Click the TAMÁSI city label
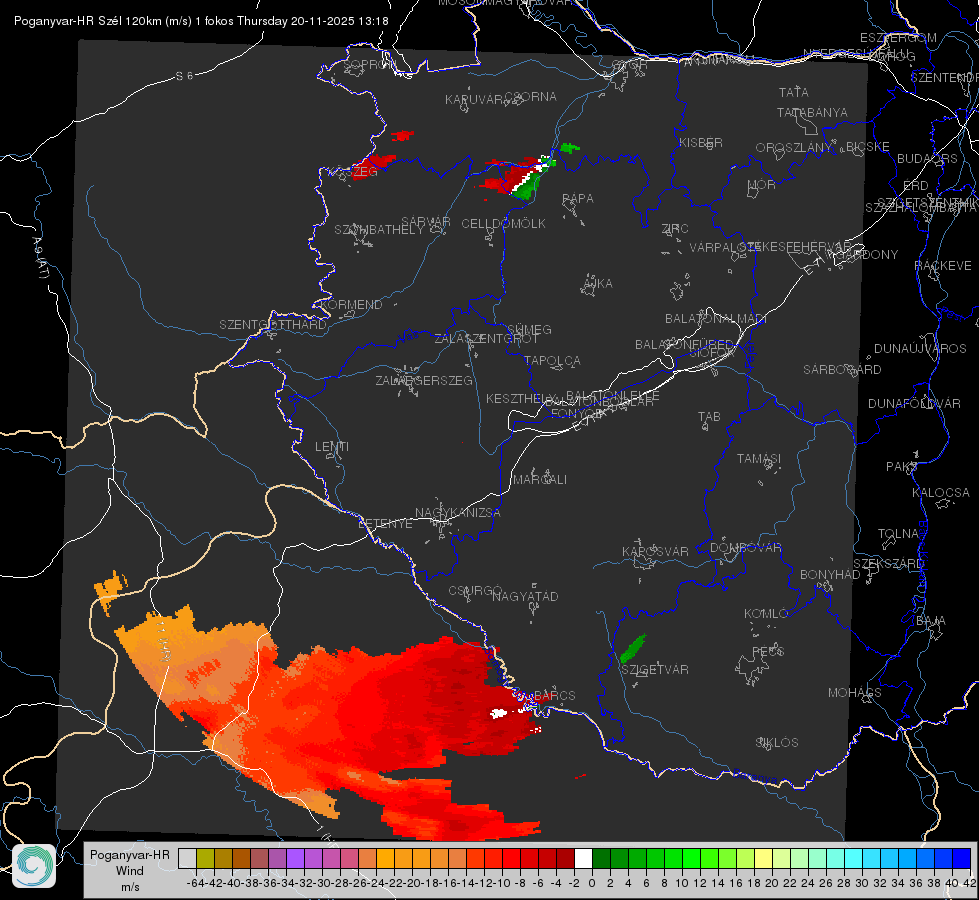 (x=759, y=458)
